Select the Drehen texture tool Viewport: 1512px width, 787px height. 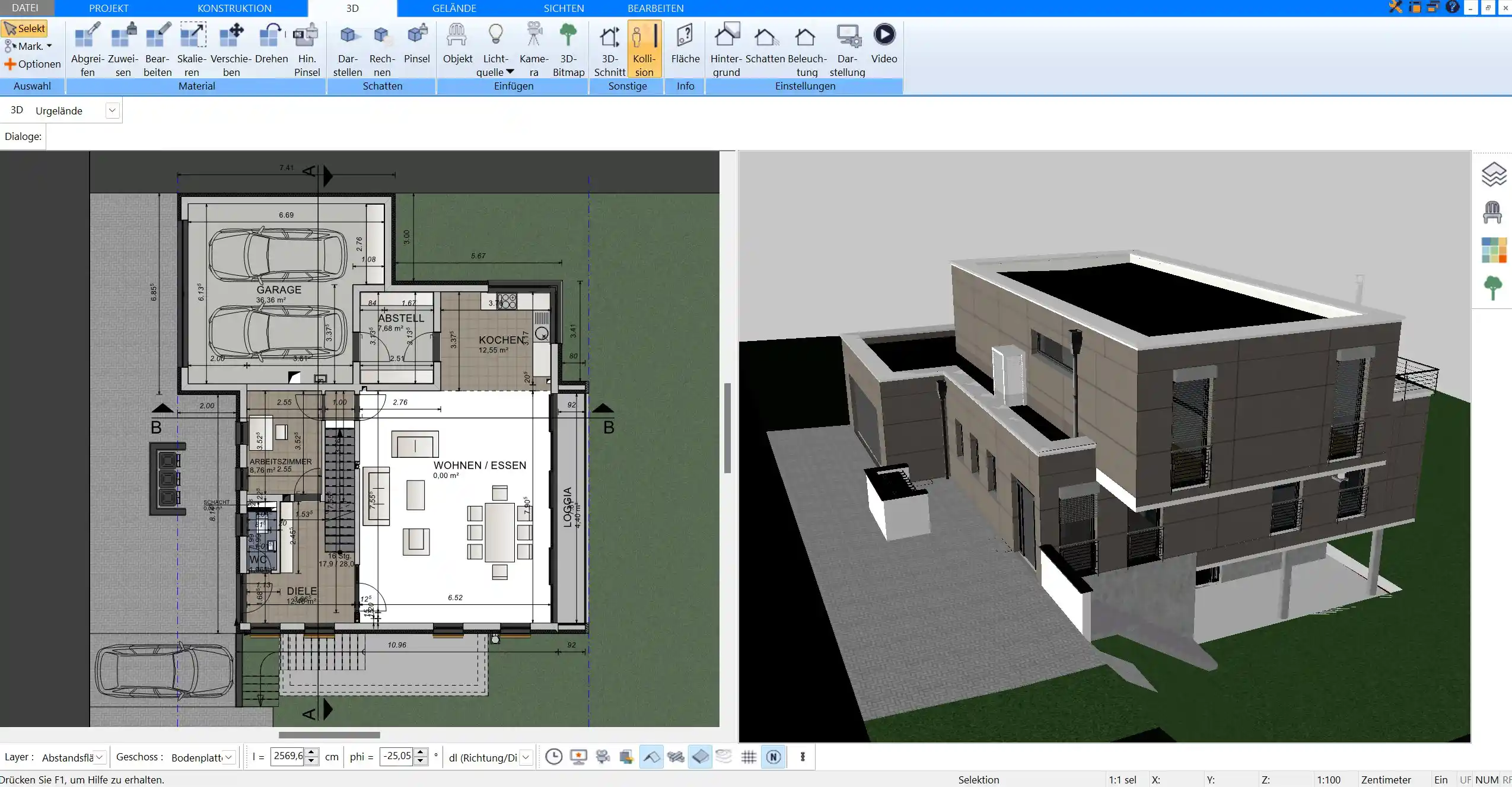point(271,44)
